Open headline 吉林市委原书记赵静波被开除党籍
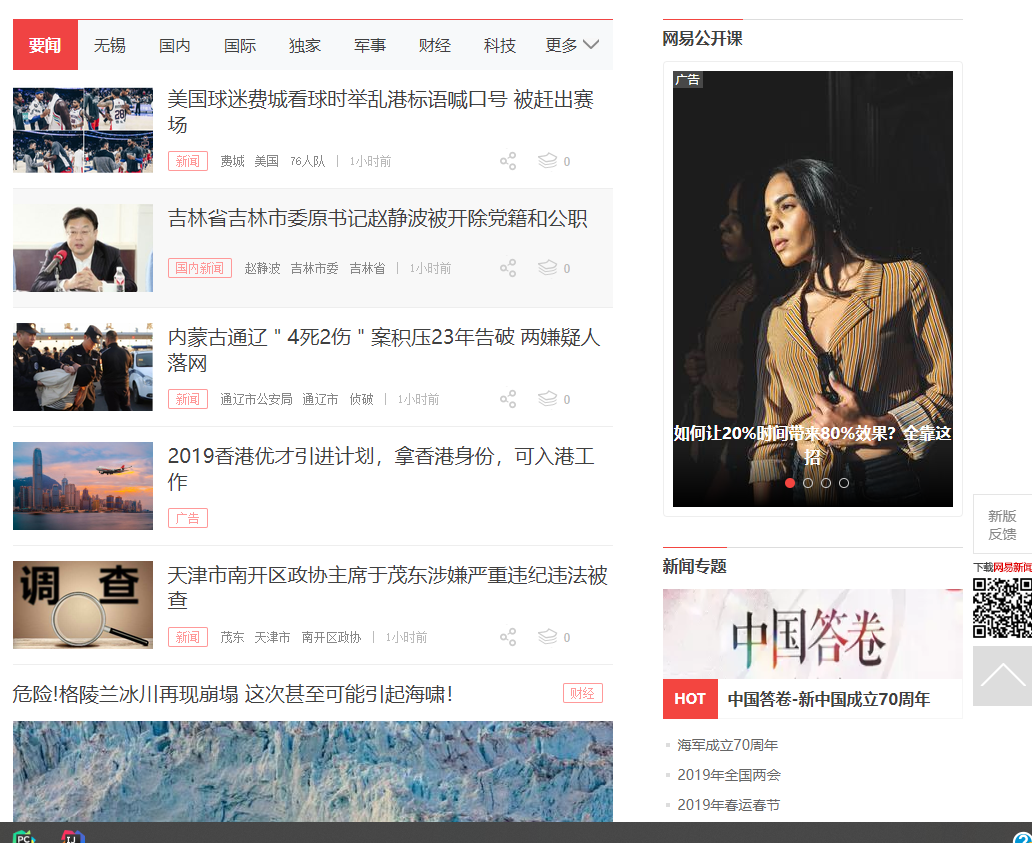Screen dimensions: 1032x843 click(x=377, y=218)
